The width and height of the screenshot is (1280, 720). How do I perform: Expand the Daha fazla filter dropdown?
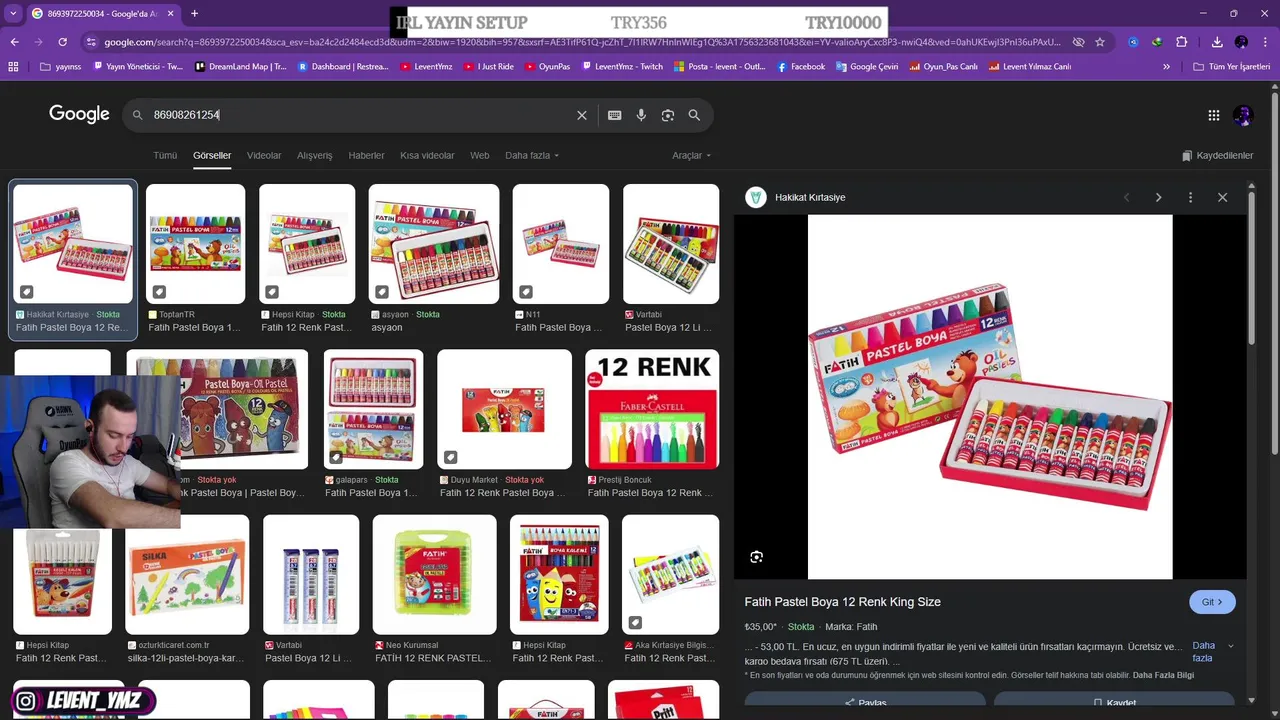click(x=532, y=155)
